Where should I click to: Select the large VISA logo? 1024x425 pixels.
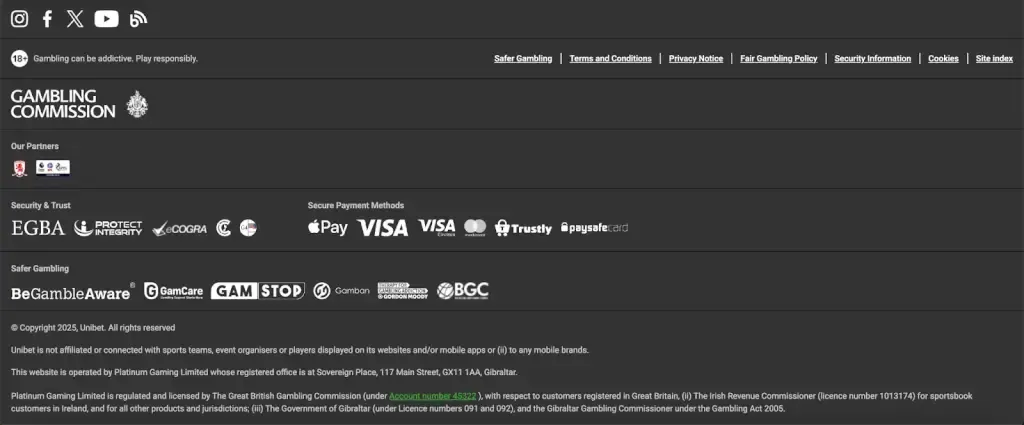pyautogui.click(x=383, y=228)
